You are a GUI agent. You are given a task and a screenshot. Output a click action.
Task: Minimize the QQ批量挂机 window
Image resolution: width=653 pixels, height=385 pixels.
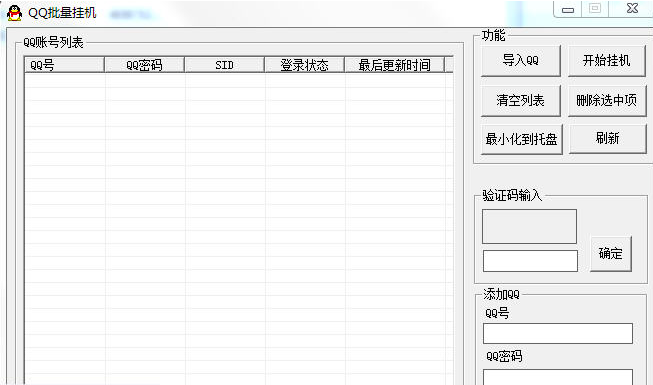pos(568,9)
